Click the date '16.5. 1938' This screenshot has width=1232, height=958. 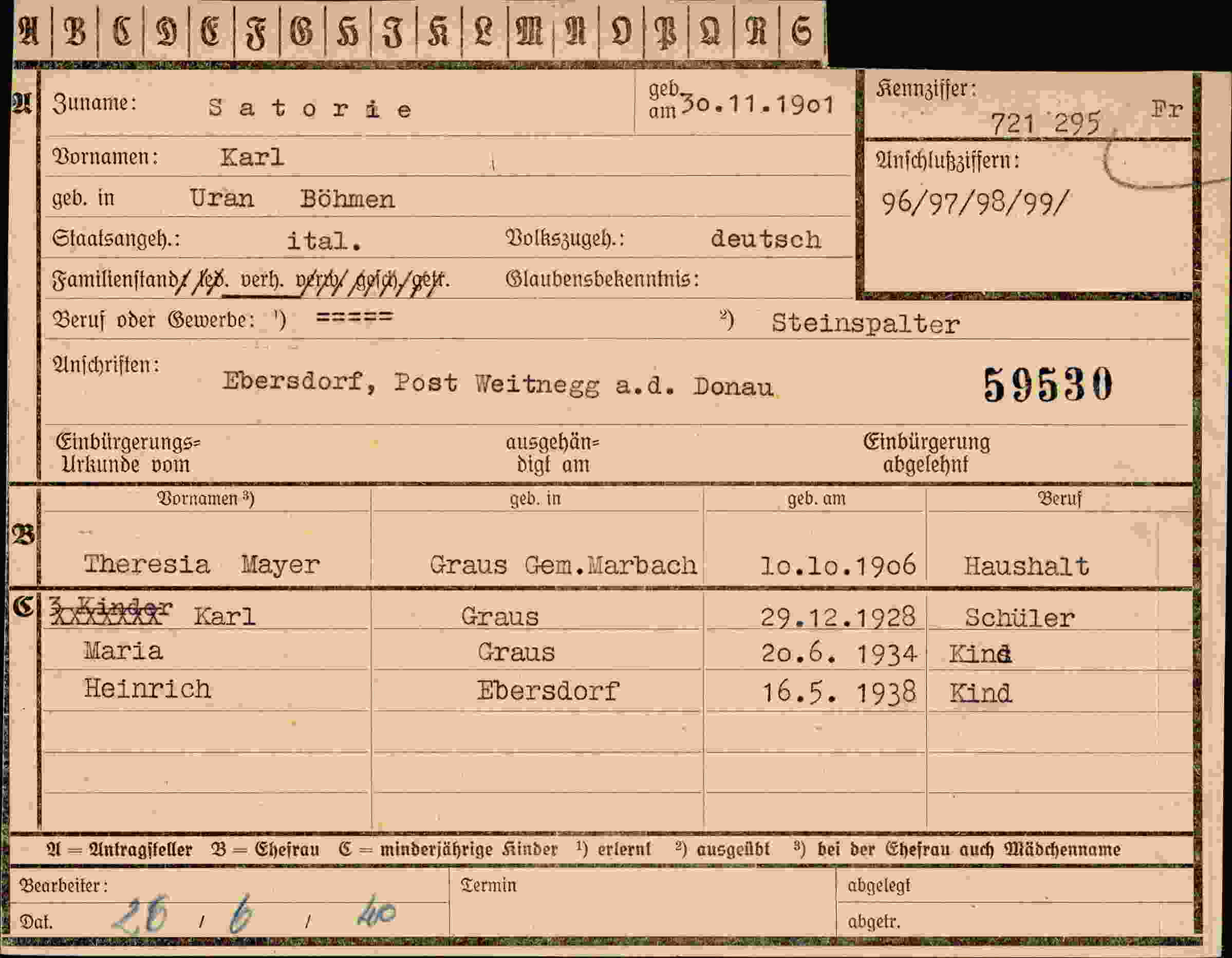point(839,692)
